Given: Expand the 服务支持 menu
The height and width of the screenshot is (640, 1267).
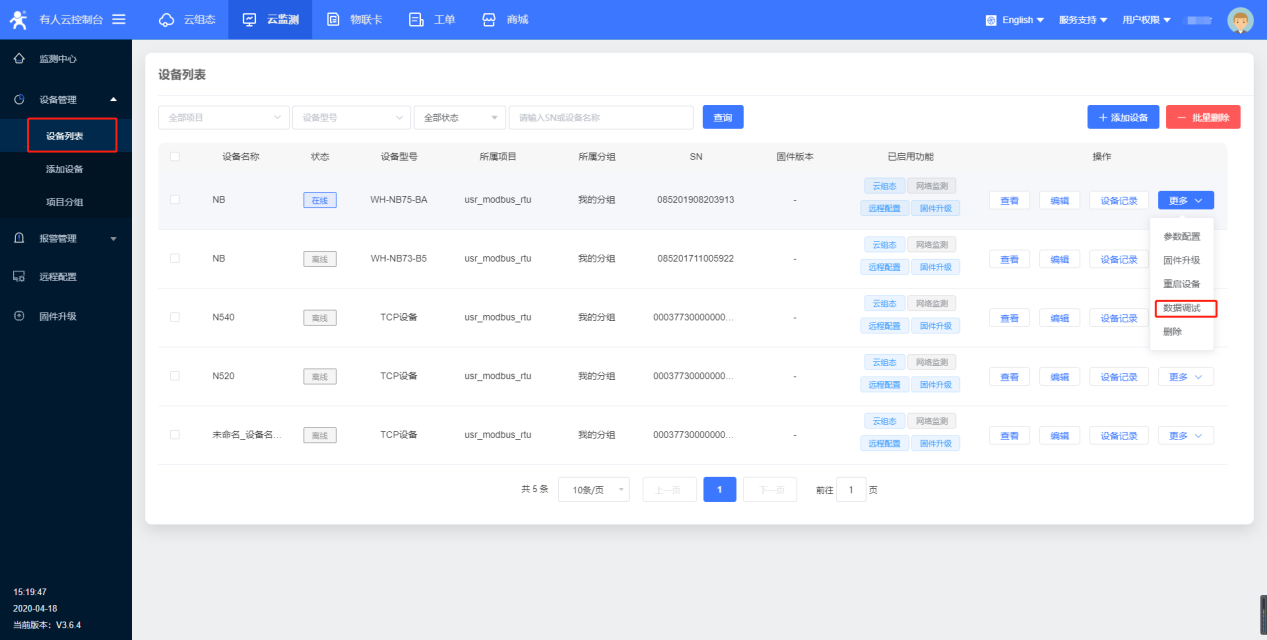Looking at the screenshot, I should tap(1083, 20).
